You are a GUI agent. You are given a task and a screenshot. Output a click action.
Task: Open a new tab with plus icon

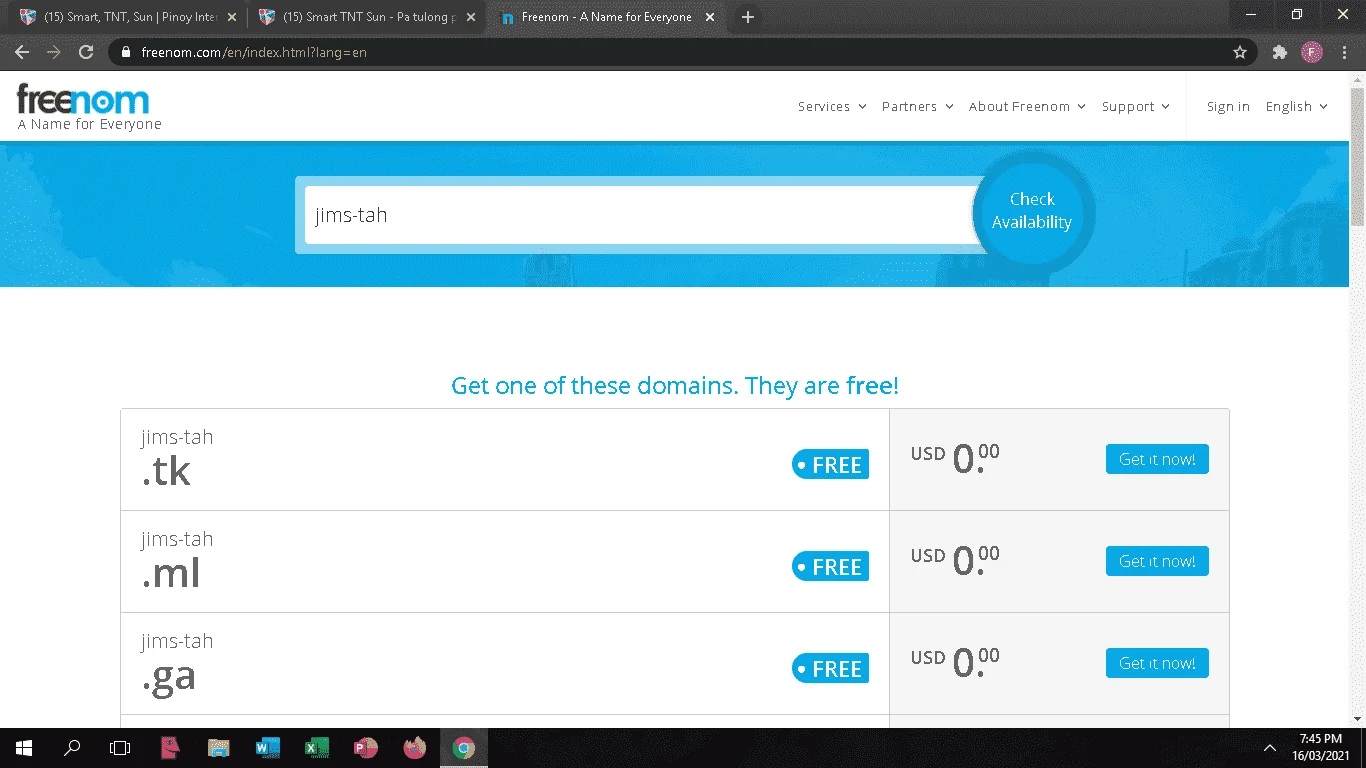(x=747, y=17)
